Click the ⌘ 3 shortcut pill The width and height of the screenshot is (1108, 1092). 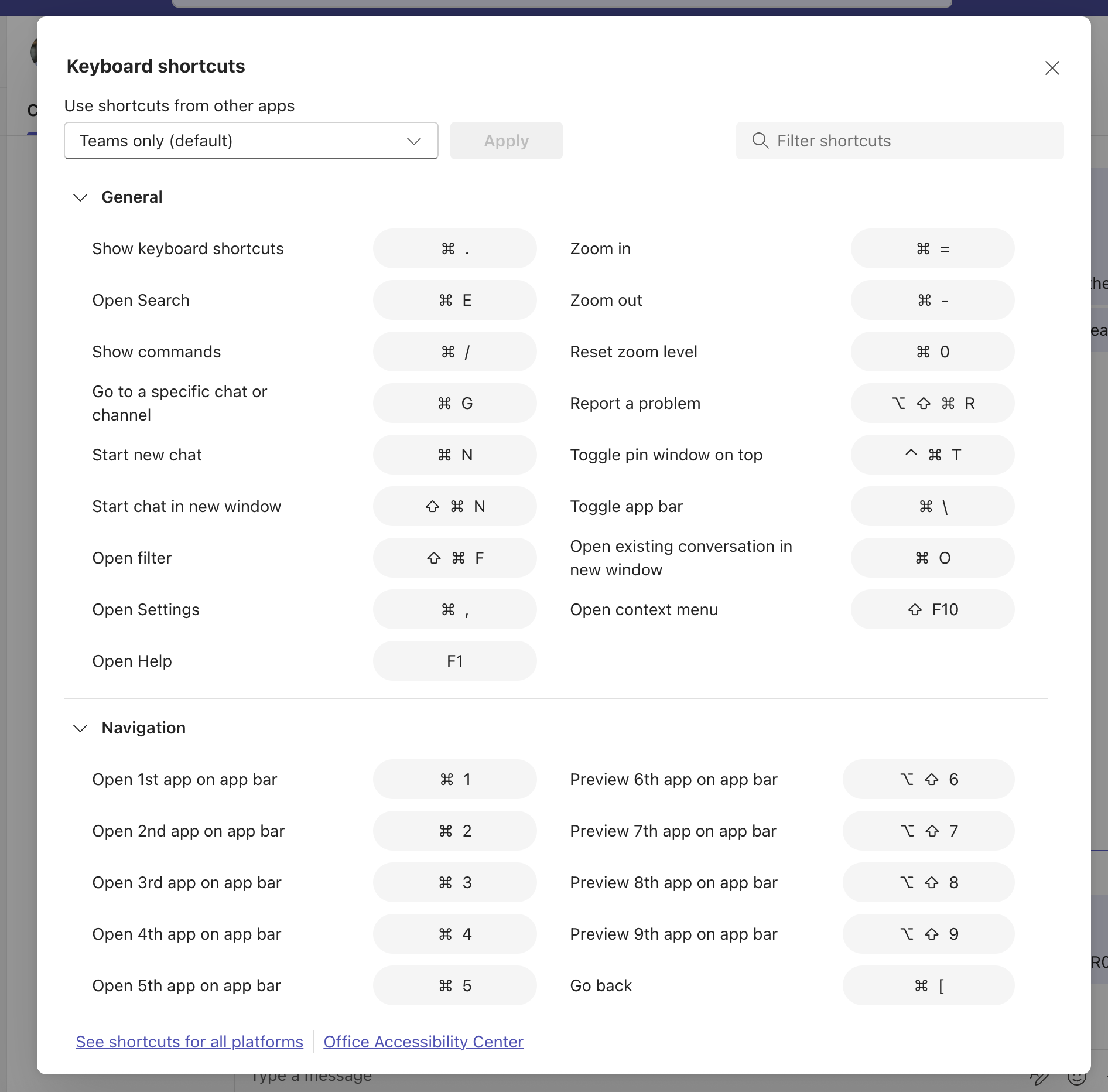[x=454, y=882]
